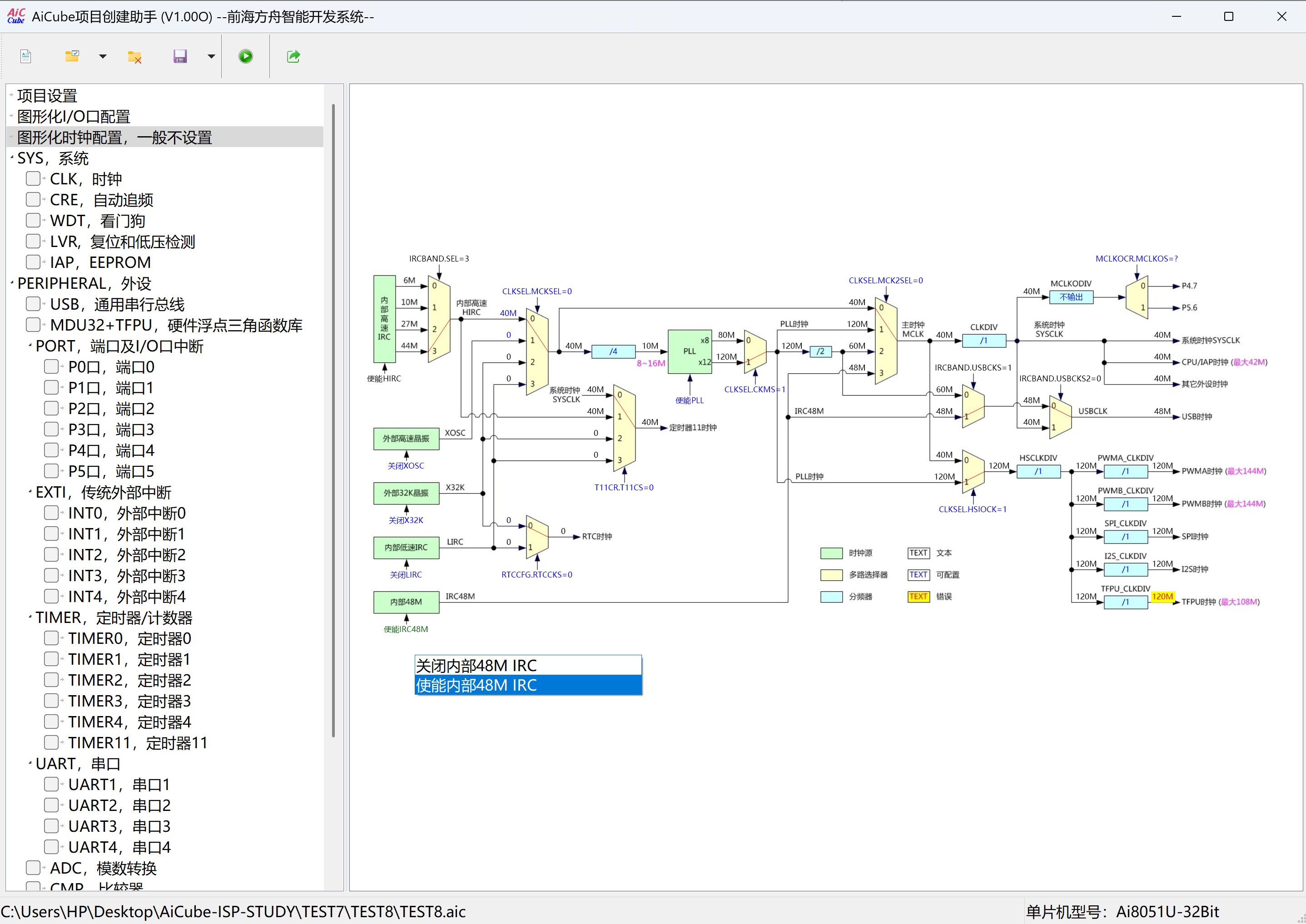Click the 关闭XOSC label under external crystal
This screenshot has width=1306, height=924.
406,465
